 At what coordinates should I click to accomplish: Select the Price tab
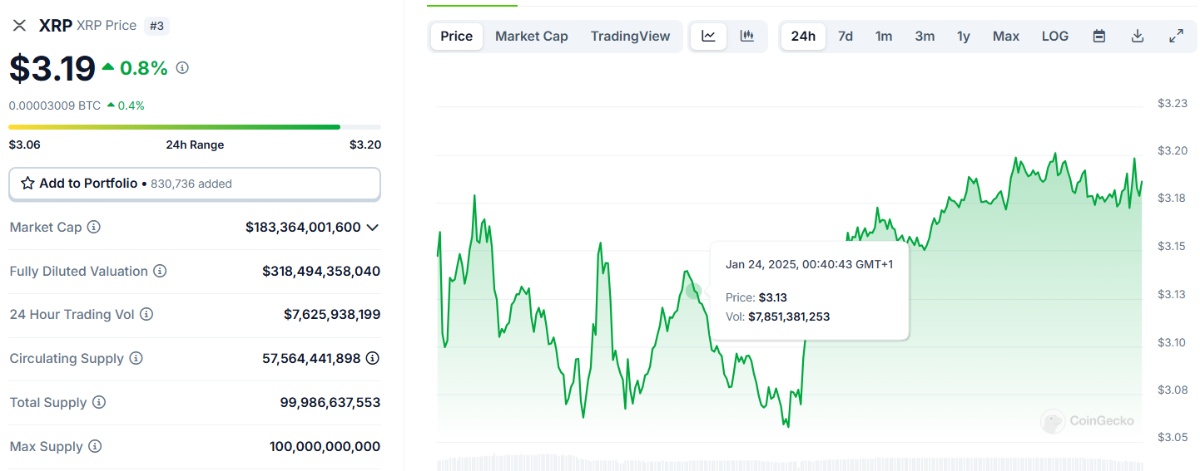point(456,36)
